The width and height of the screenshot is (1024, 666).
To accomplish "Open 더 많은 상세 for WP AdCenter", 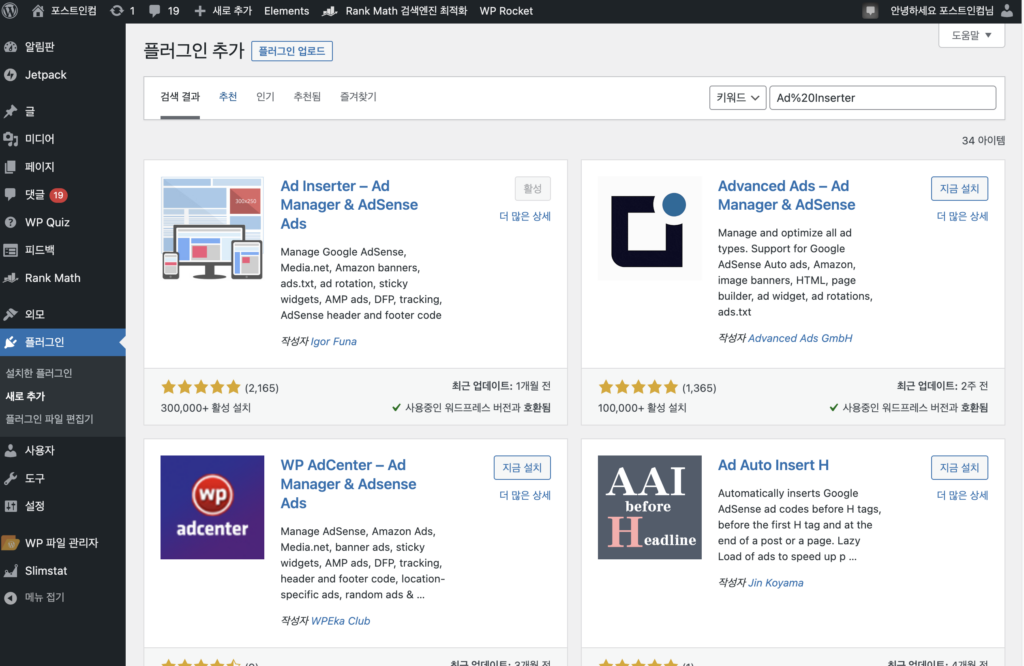I will tap(525, 496).
